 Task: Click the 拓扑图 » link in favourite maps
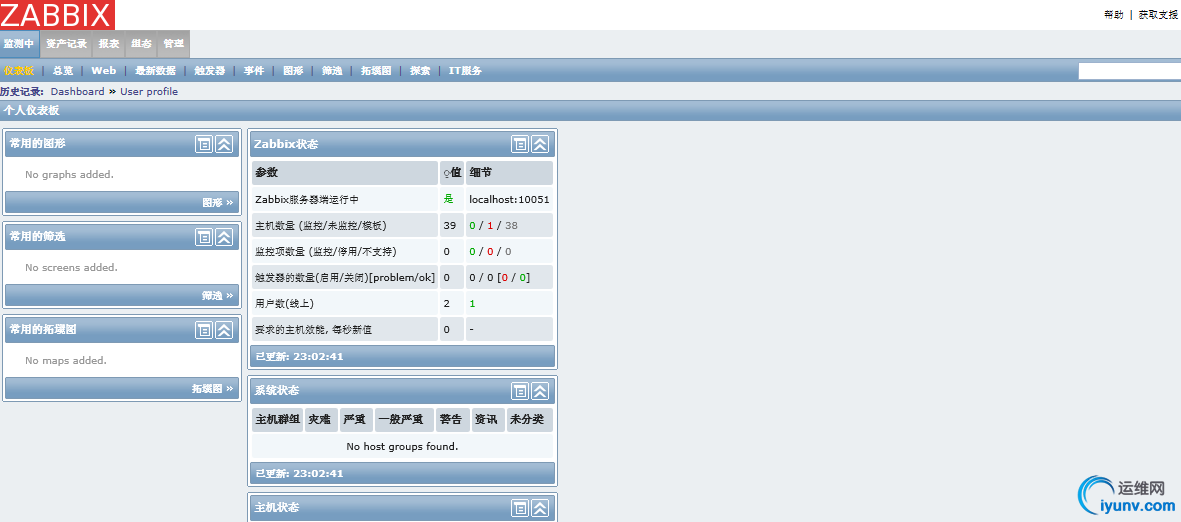click(x=212, y=389)
